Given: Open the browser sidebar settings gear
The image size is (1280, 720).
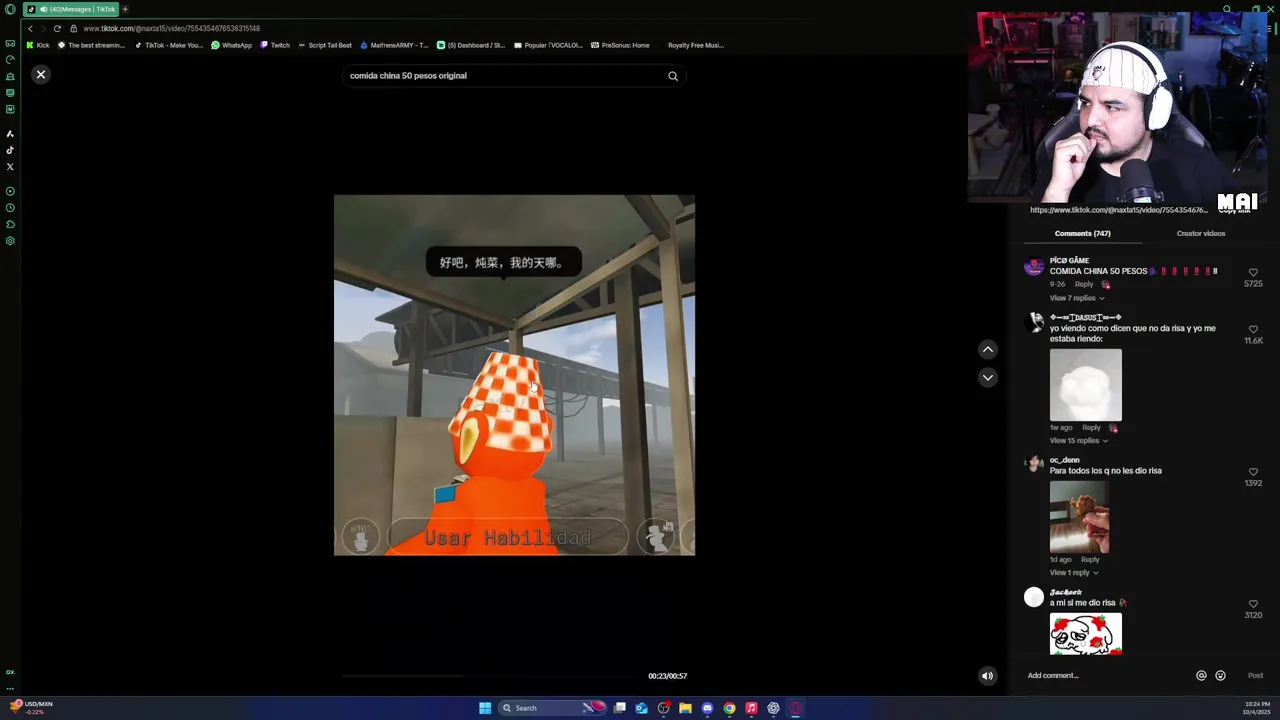Looking at the screenshot, I should (10, 241).
